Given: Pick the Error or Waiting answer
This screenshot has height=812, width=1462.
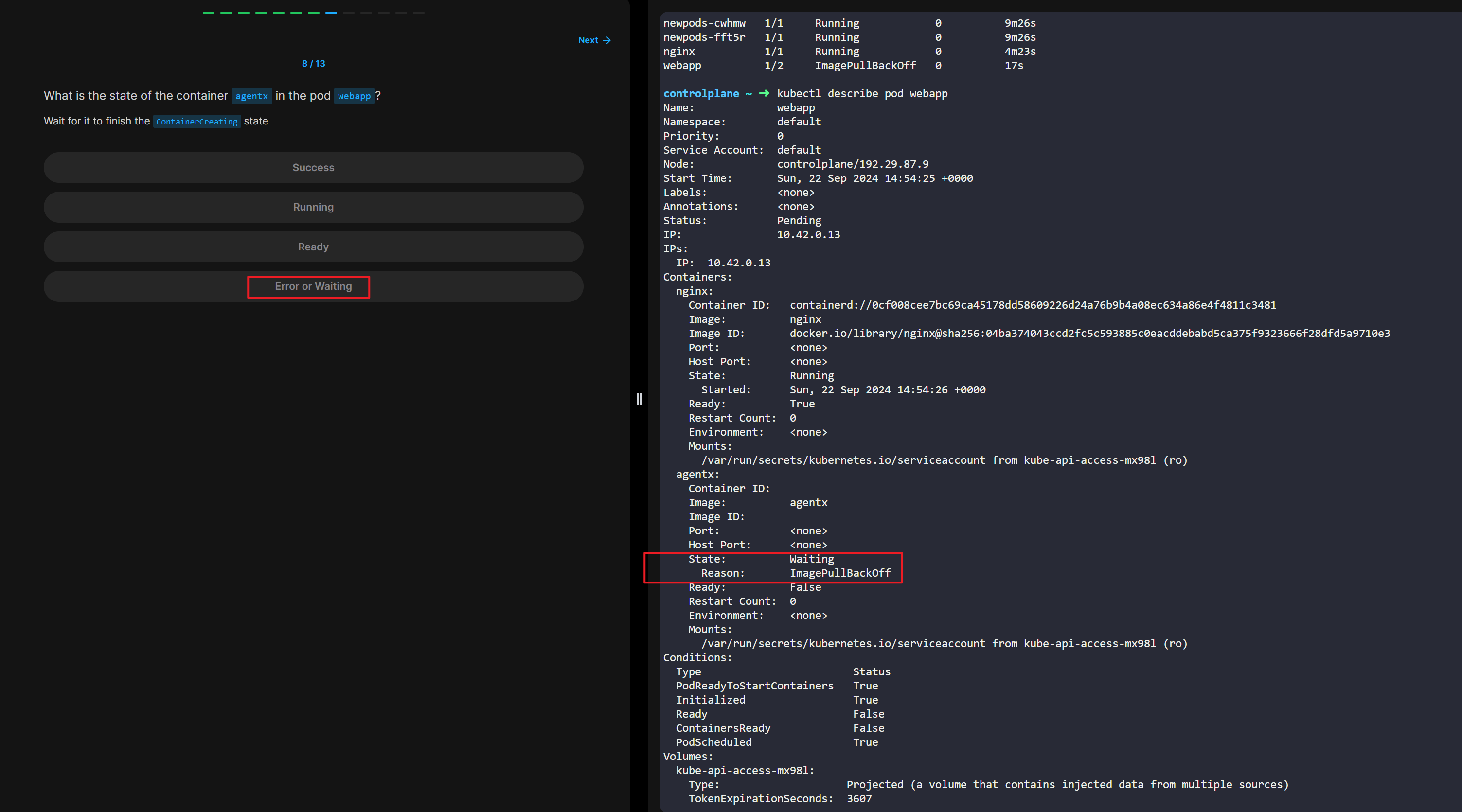Looking at the screenshot, I should [313, 286].
